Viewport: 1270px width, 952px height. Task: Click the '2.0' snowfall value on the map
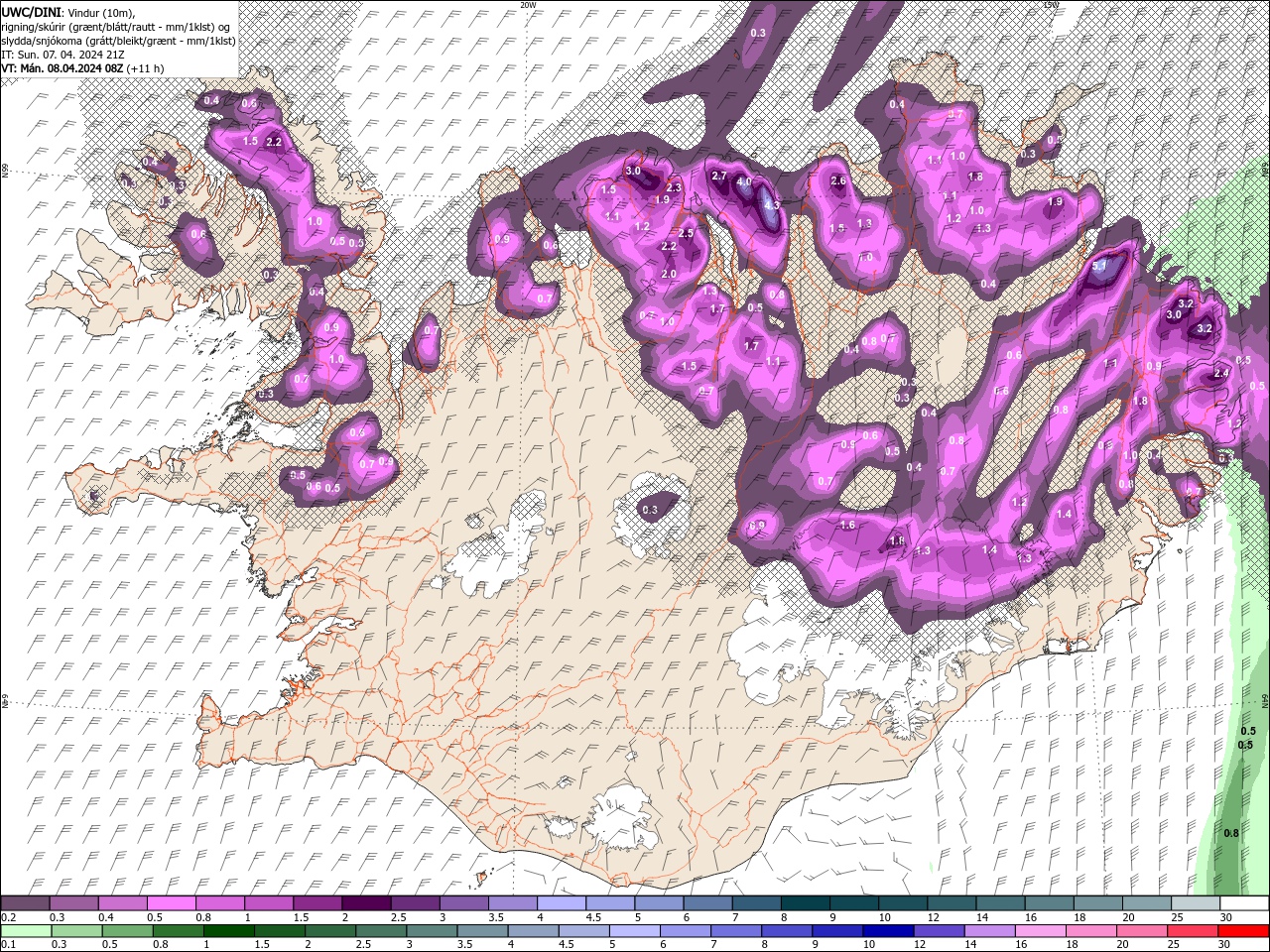(x=669, y=274)
